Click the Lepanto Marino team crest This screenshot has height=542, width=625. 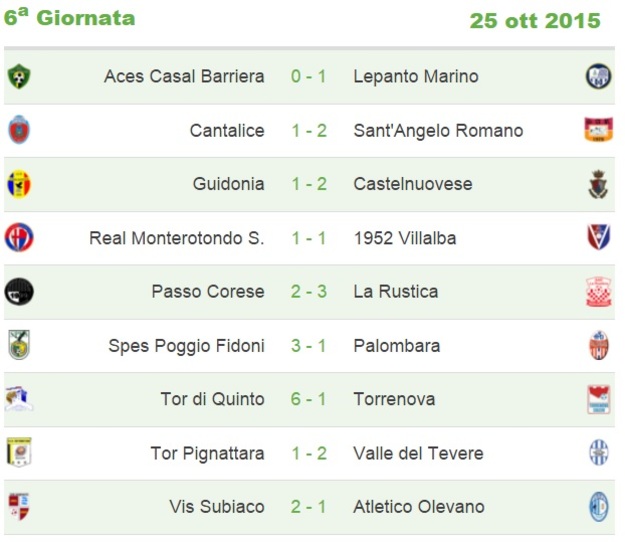598,76
